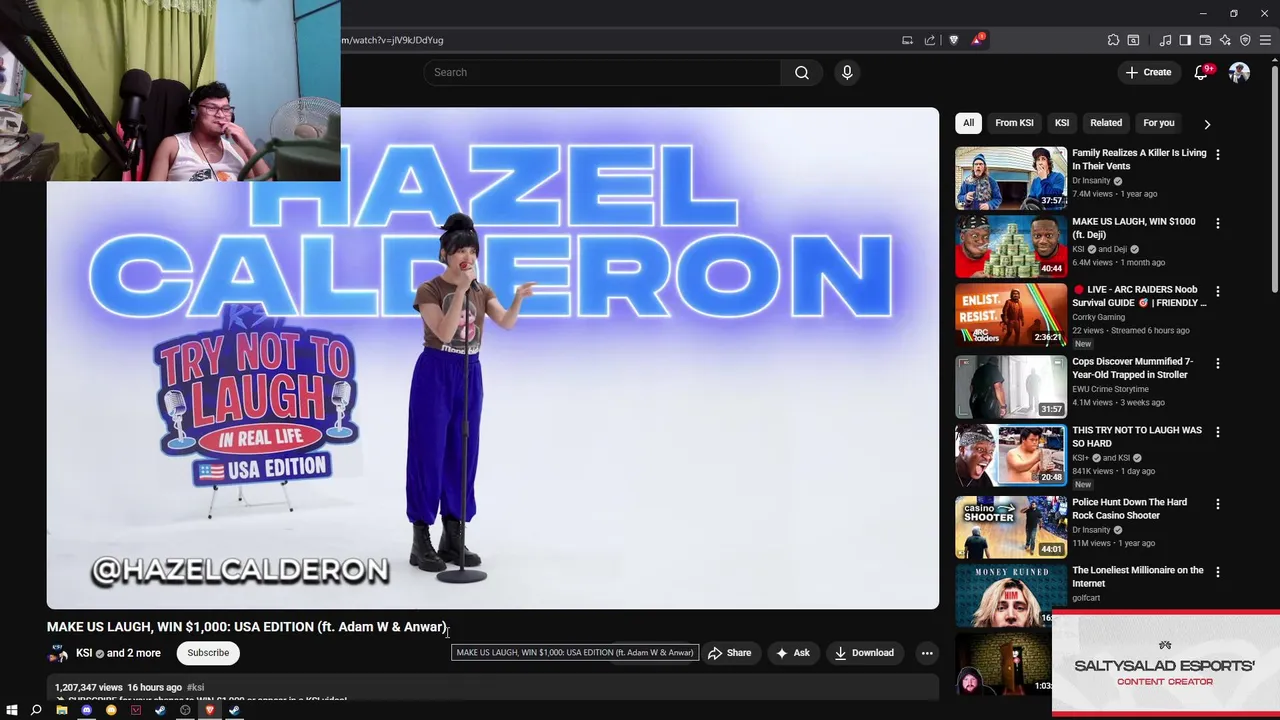The height and width of the screenshot is (720, 1280).
Task: Open options for The Loneliest Millionaire video
Action: (x=1217, y=572)
